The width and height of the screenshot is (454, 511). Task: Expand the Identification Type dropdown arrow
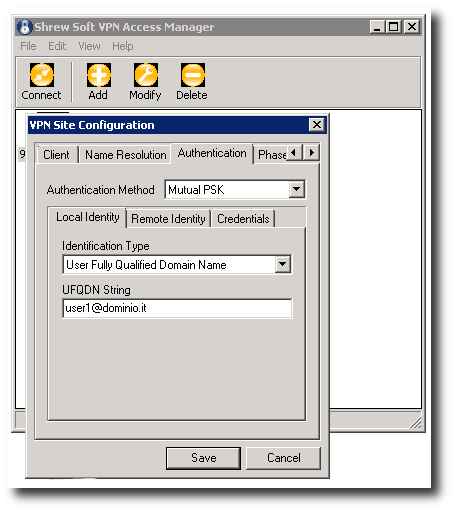click(283, 264)
